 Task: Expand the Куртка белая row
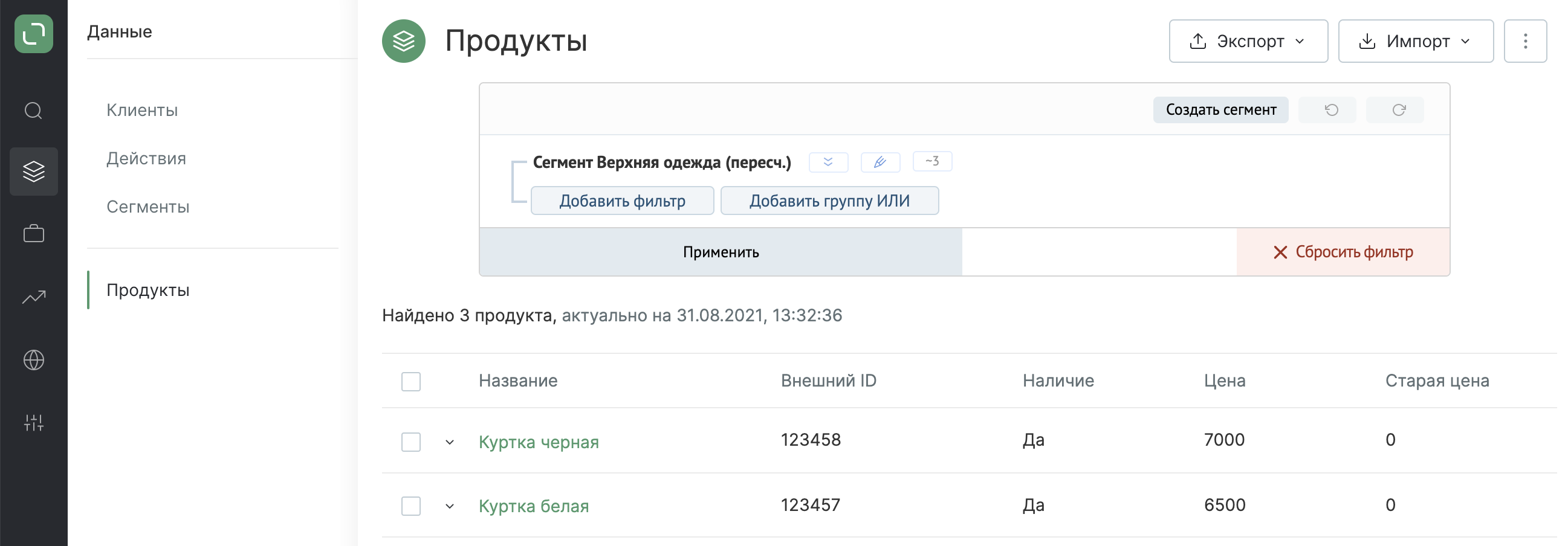(450, 506)
